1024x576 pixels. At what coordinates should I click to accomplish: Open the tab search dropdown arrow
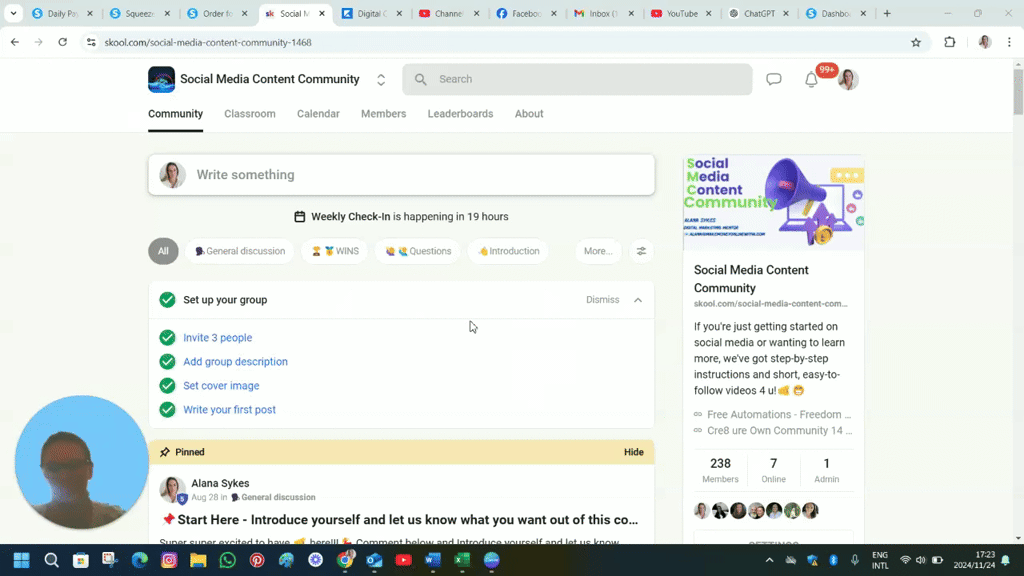[13, 13]
